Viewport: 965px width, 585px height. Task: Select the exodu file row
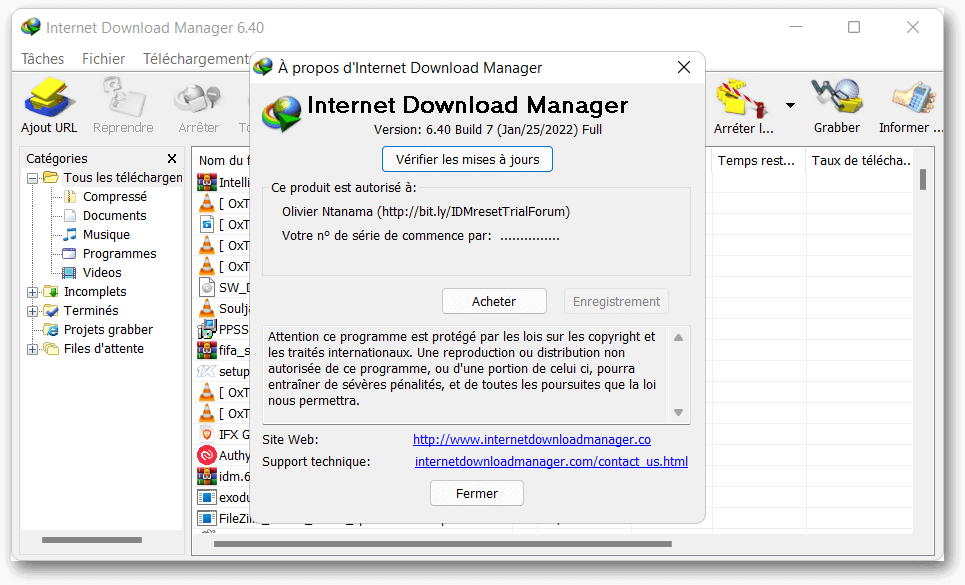click(224, 497)
